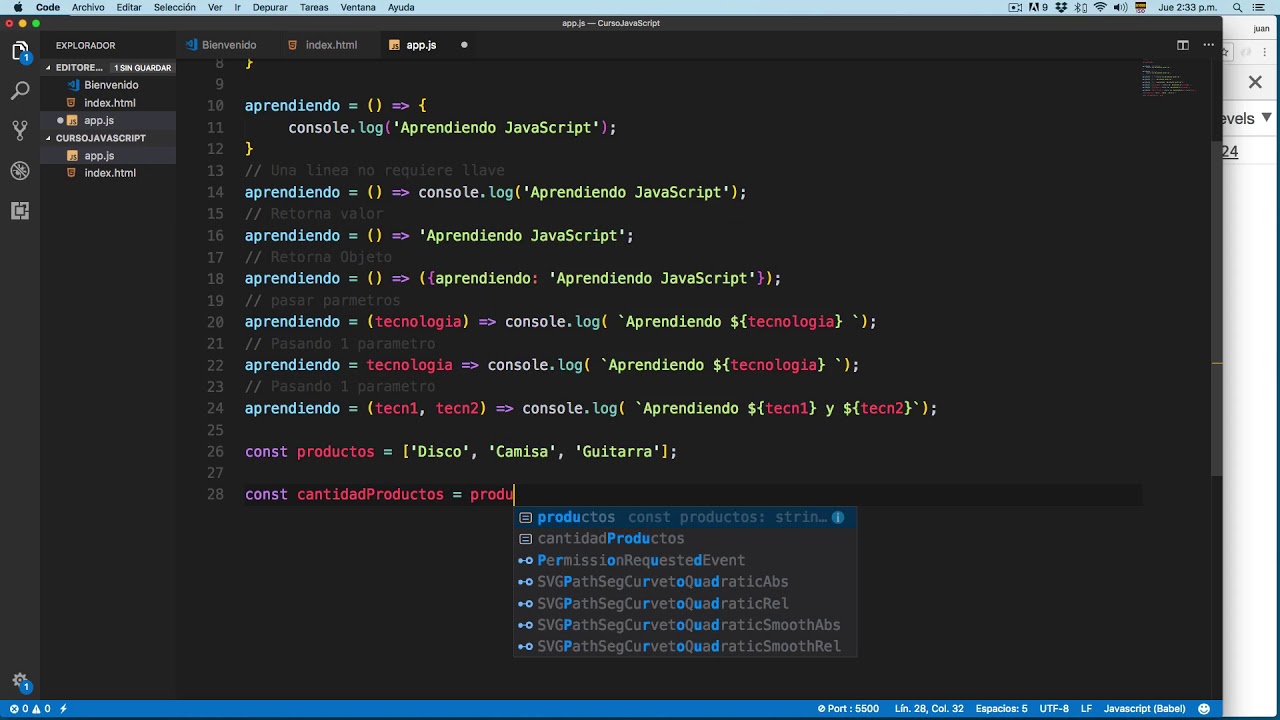Open the Extensions view icon
The width and height of the screenshot is (1280, 720).
click(x=20, y=211)
